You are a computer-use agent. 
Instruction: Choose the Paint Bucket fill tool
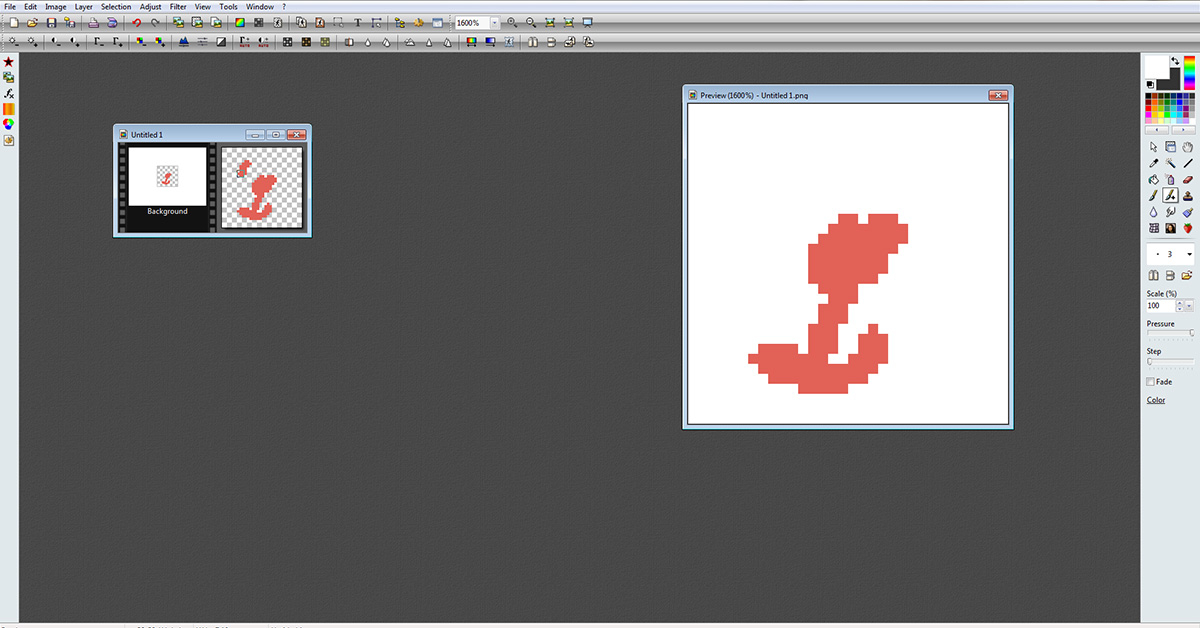1154,179
